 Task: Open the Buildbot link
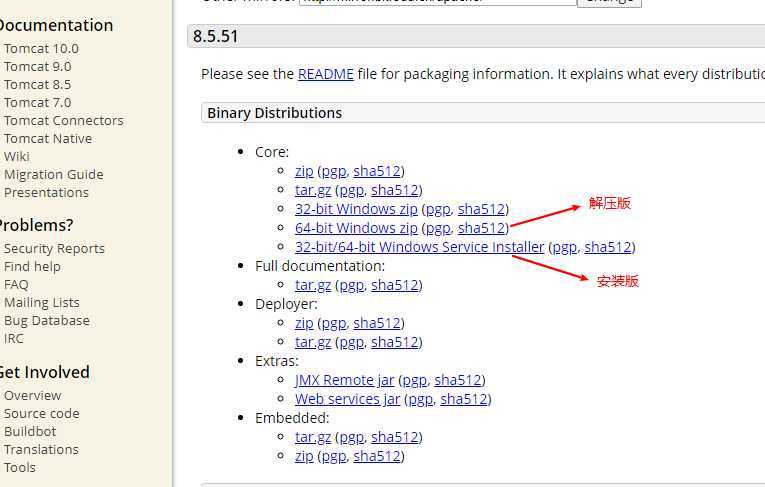click(x=30, y=432)
